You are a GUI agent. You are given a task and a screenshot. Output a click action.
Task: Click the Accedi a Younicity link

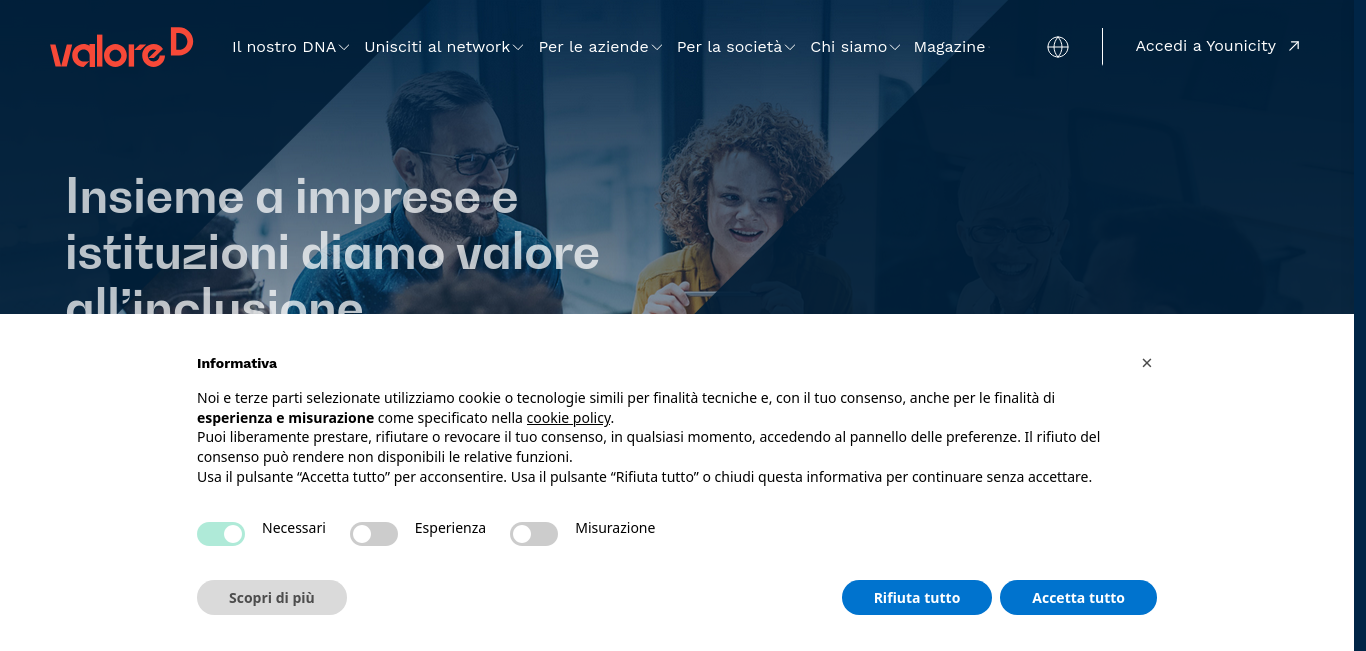(x=1206, y=46)
